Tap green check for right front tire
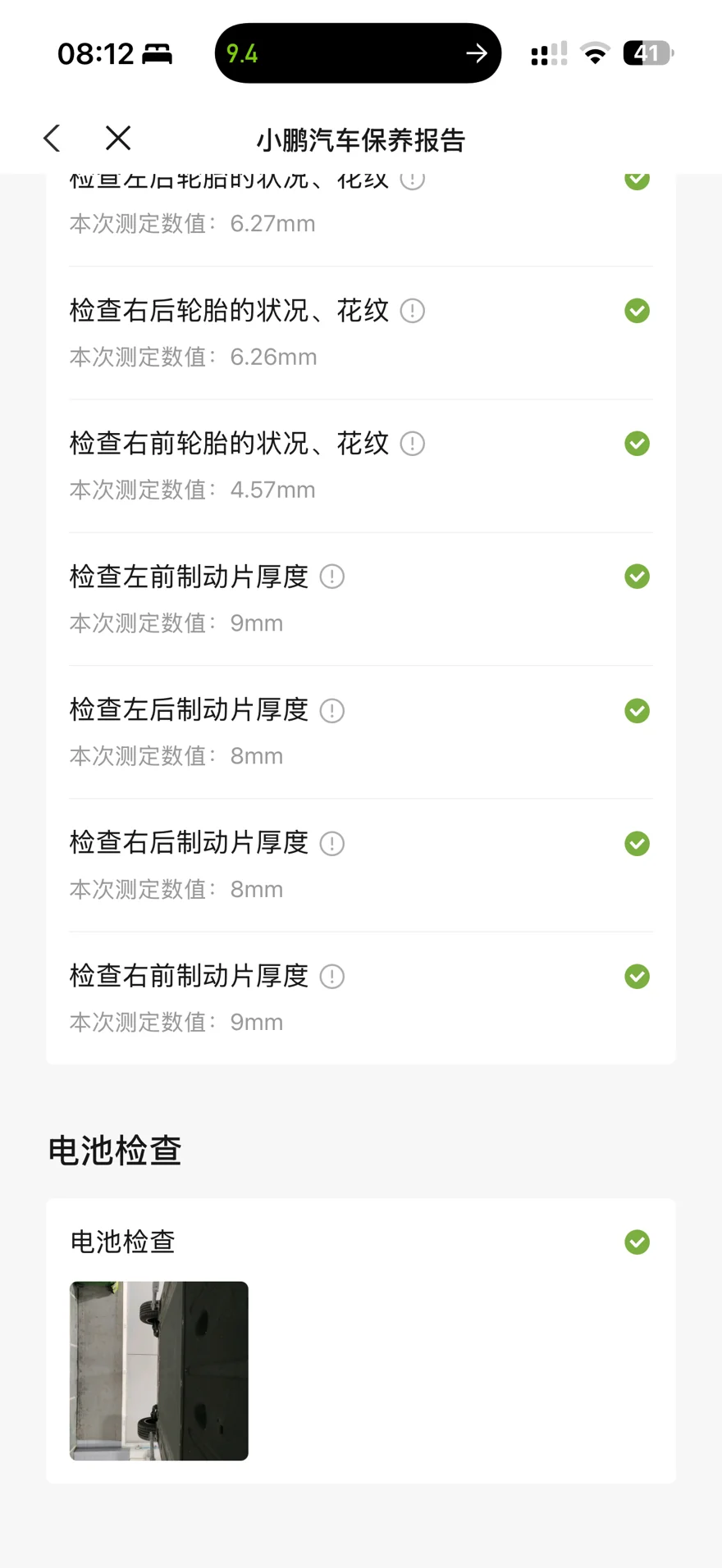The width and height of the screenshot is (722, 1568). tap(637, 444)
